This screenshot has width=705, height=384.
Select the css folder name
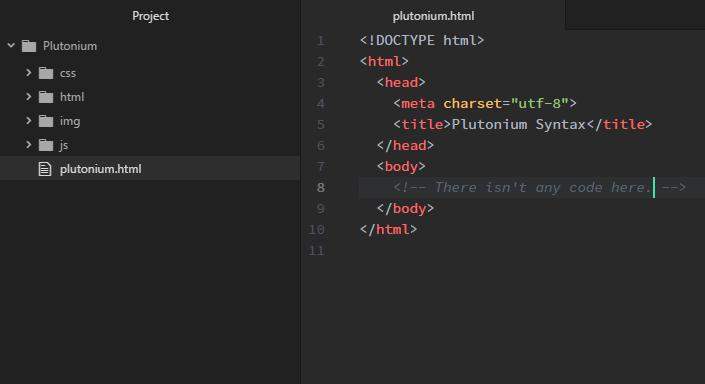pyautogui.click(x=68, y=73)
